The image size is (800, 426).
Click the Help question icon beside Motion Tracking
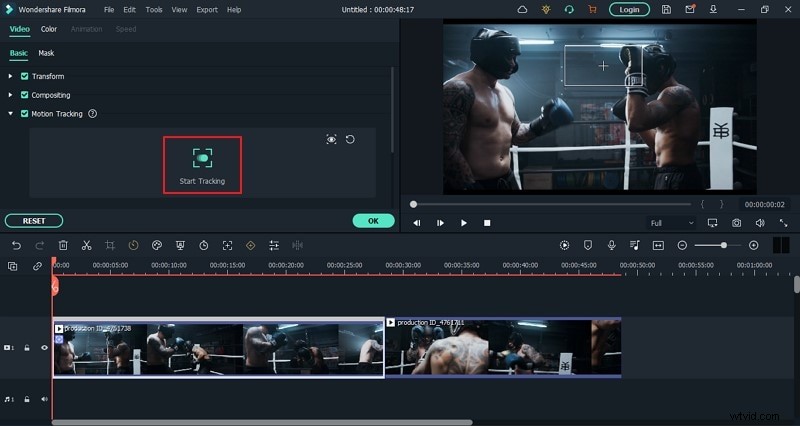(92, 114)
